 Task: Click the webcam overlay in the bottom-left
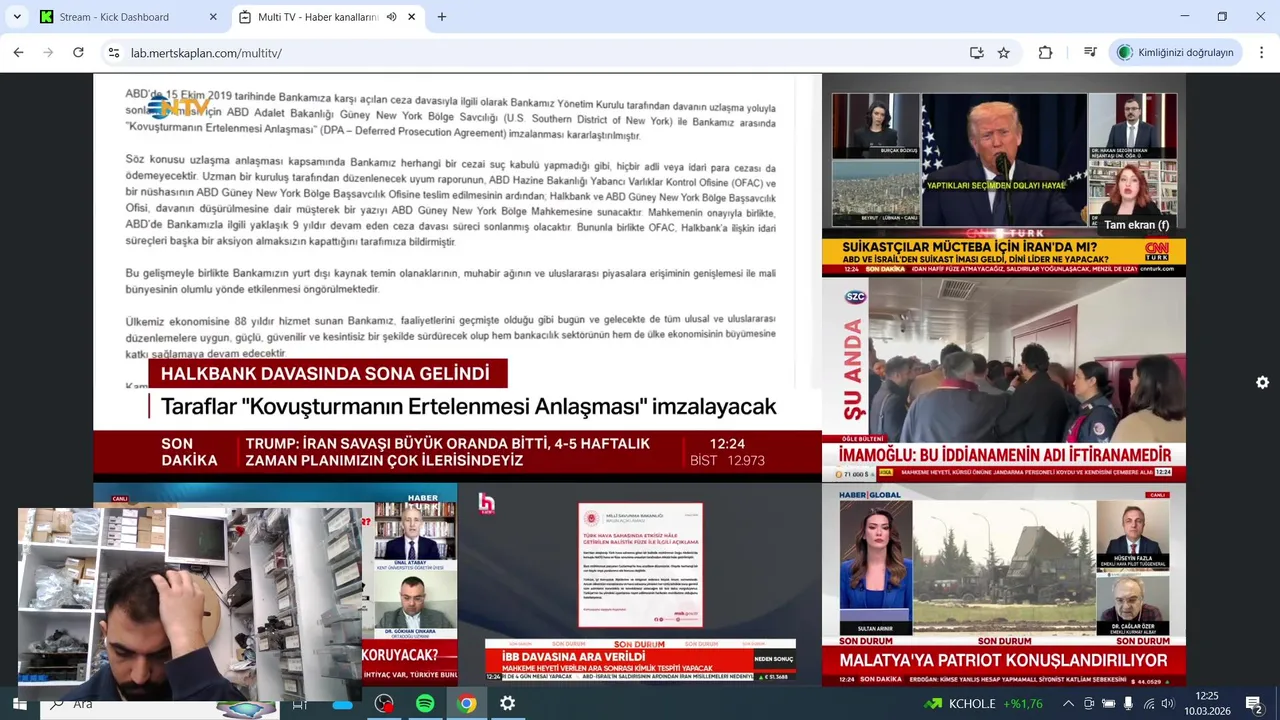click(x=190, y=604)
